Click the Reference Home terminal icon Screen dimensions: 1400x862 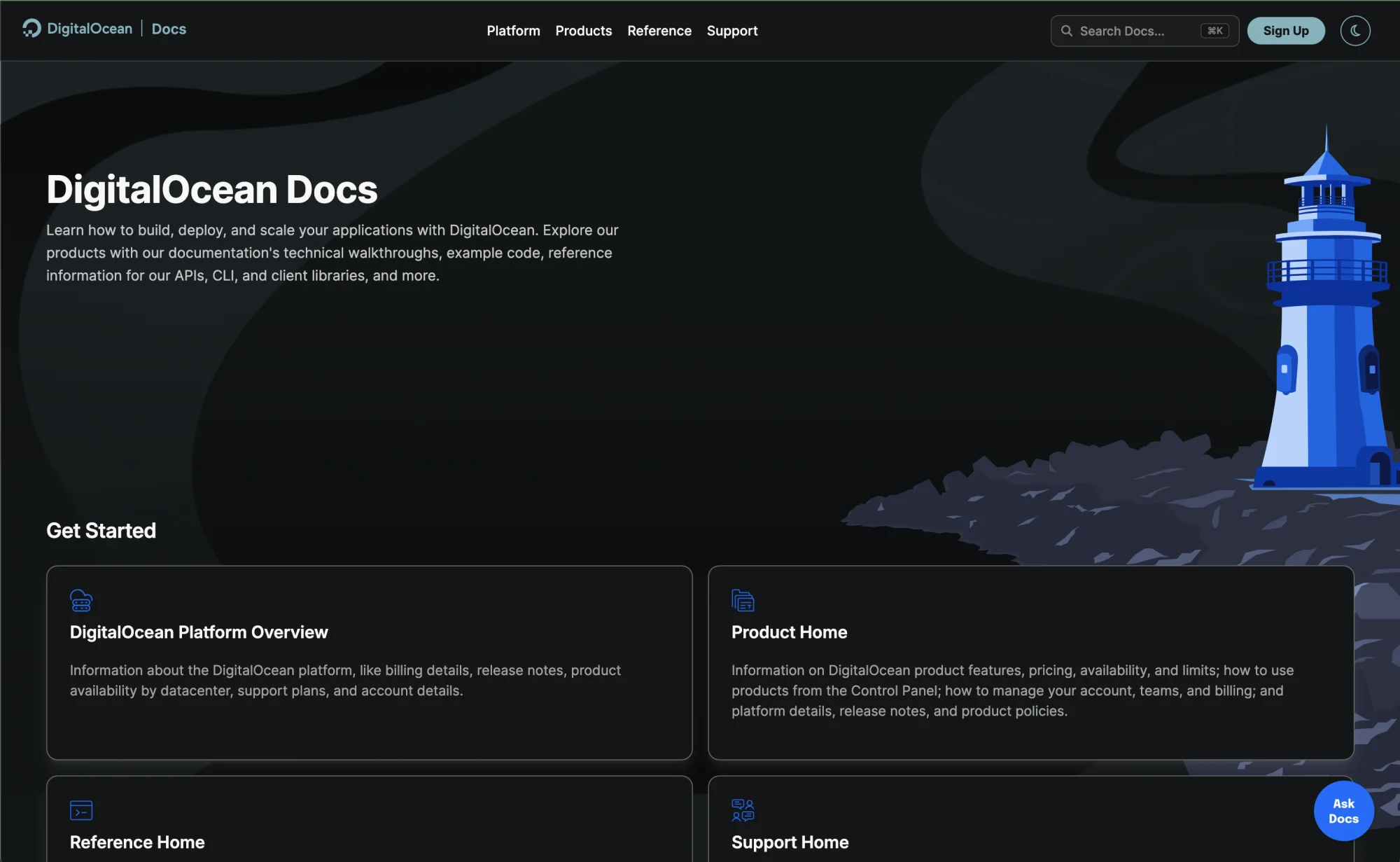[x=81, y=810]
